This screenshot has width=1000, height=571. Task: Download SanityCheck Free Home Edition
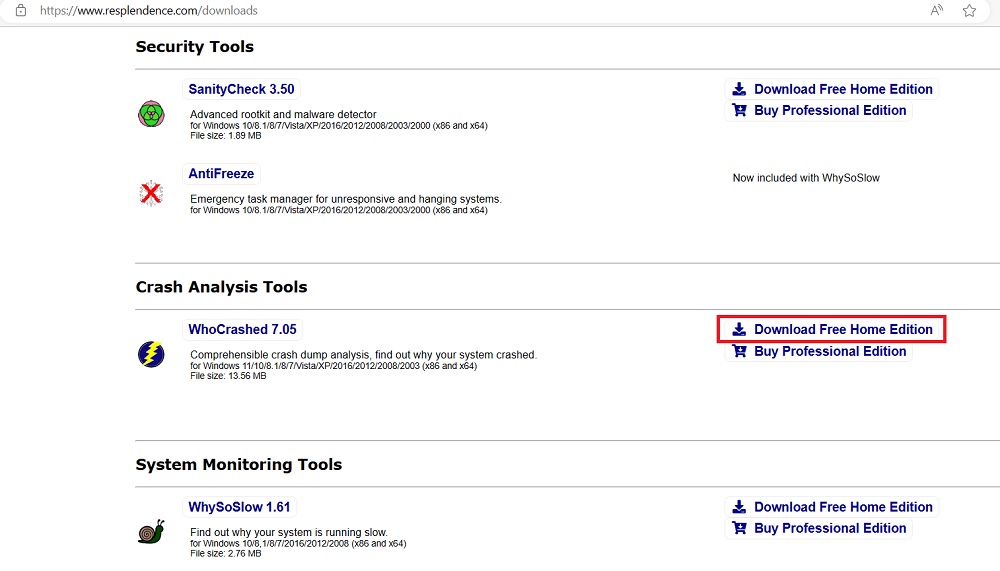832,89
